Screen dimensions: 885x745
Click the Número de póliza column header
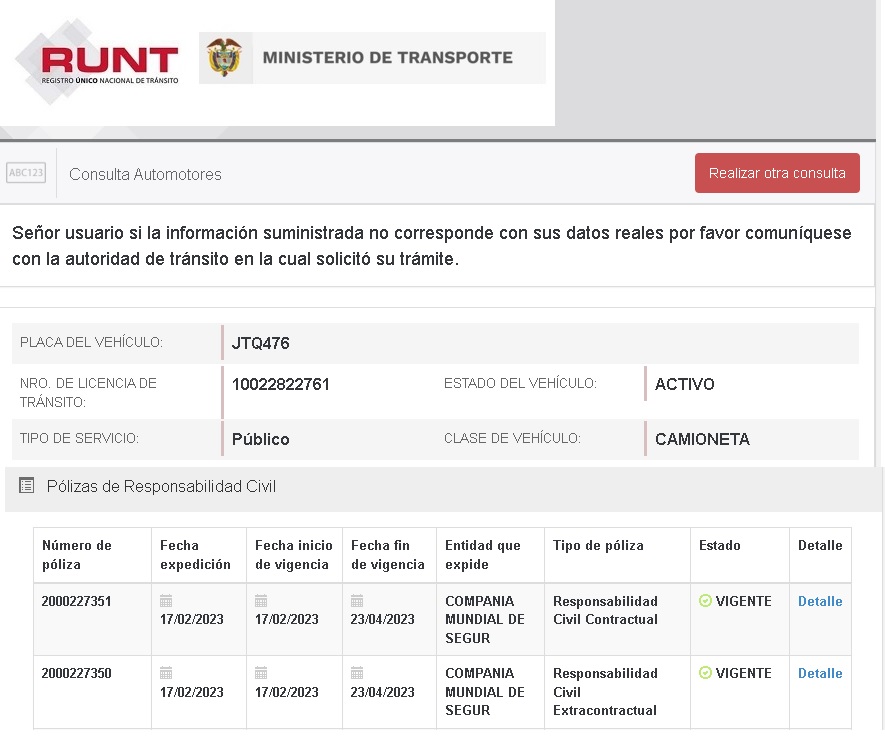pos(77,555)
